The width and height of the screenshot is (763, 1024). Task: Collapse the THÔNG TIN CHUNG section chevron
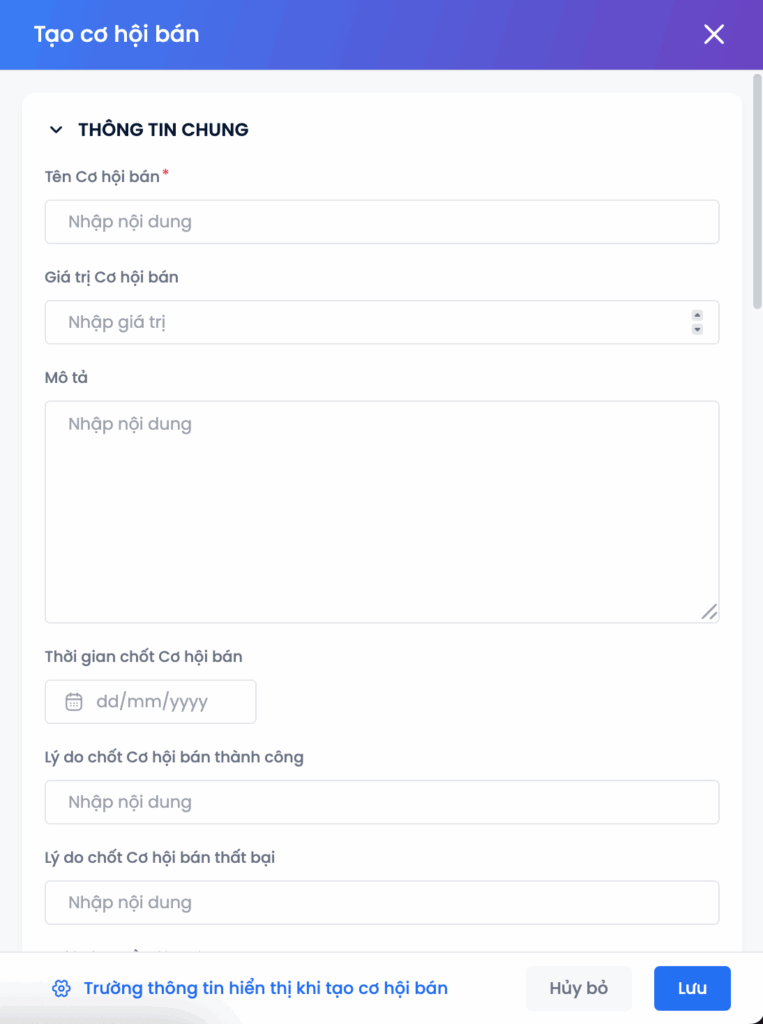tap(54, 130)
